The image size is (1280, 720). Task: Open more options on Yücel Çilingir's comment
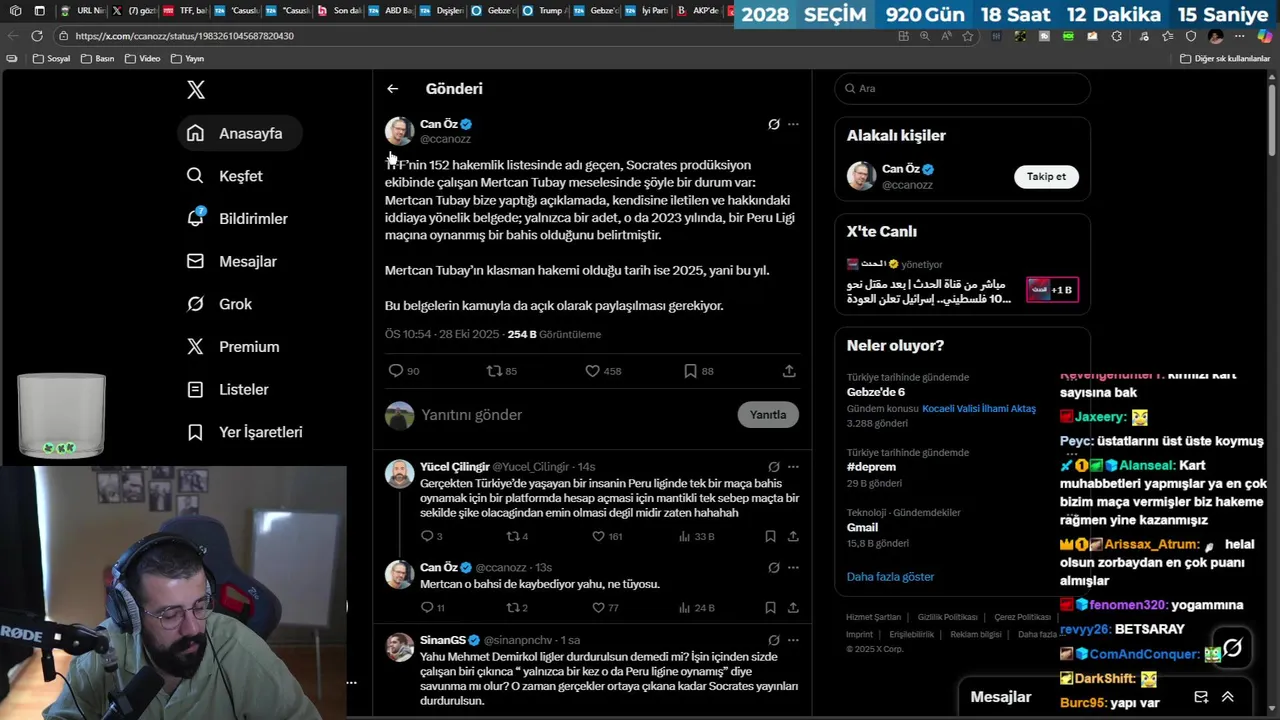(x=793, y=467)
